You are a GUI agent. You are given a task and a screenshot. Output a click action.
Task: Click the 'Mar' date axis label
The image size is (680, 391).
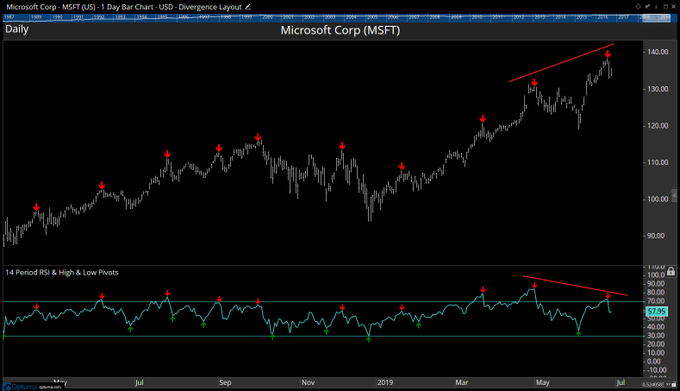coord(462,382)
